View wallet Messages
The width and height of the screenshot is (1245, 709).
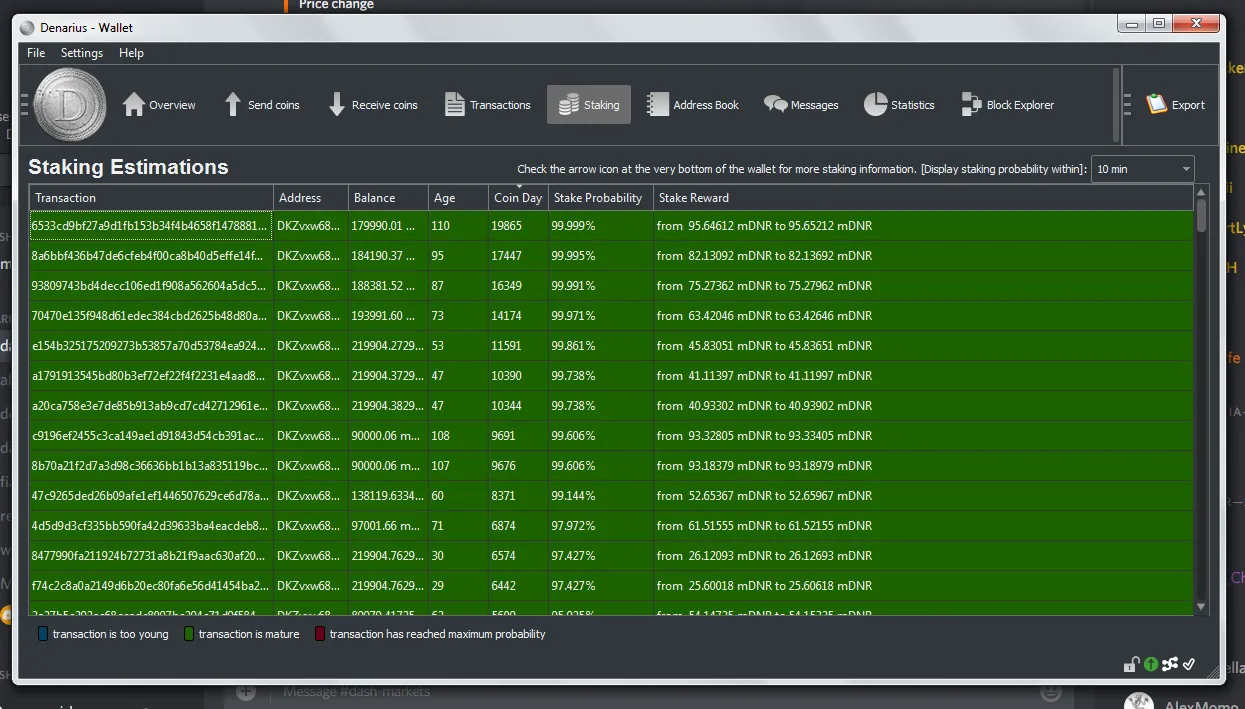(x=801, y=105)
